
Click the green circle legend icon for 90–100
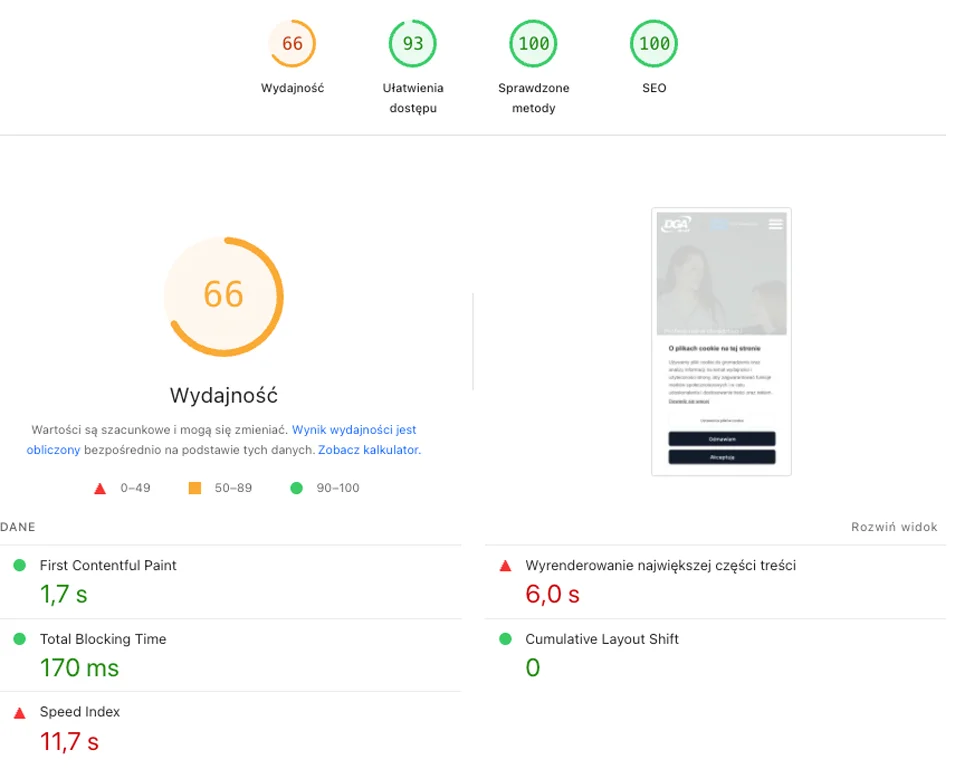(x=295, y=488)
